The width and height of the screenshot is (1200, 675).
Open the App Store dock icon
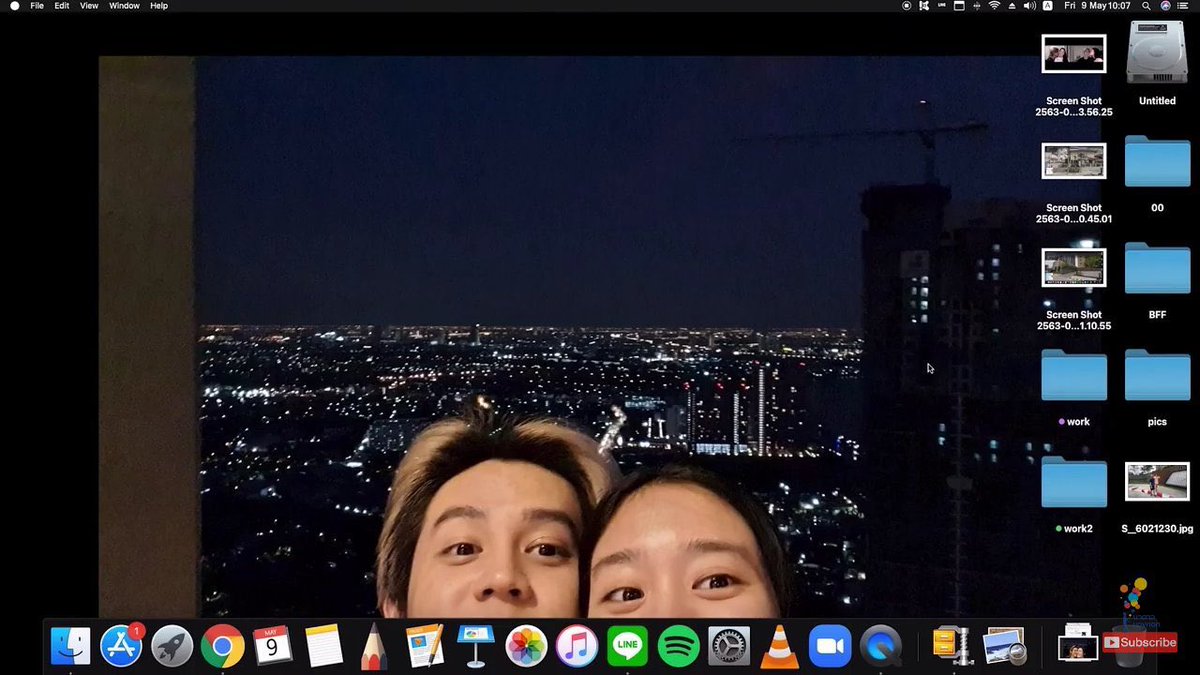pyautogui.click(x=122, y=647)
